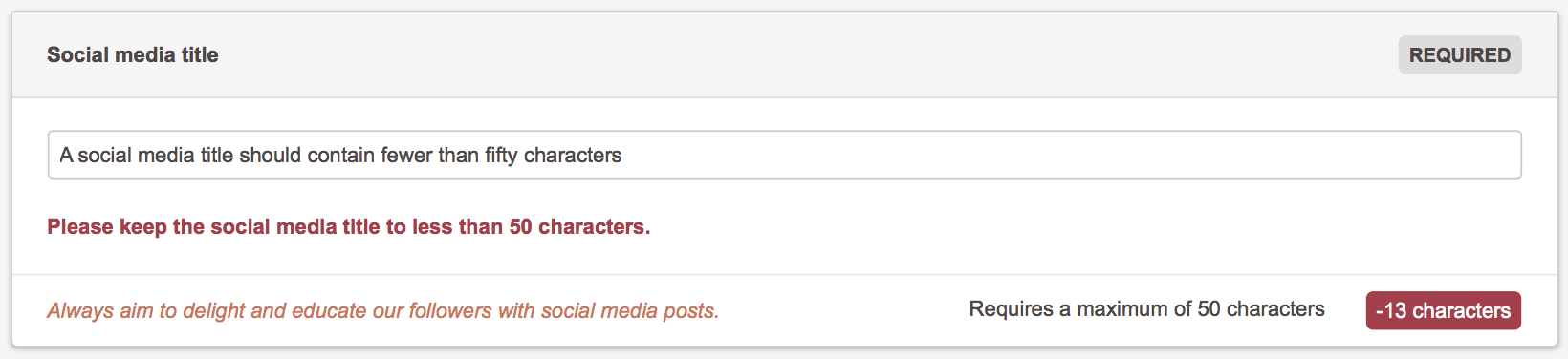Click the italic 'Always aim to delight' hint
1568x359 pixels.
tap(382, 311)
